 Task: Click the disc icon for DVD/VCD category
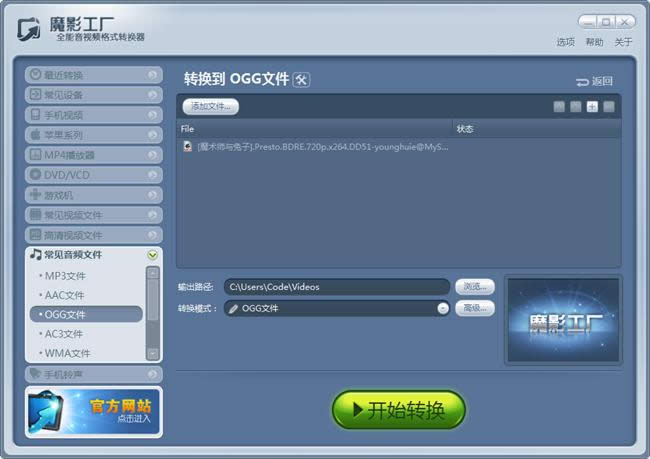click(x=36, y=175)
